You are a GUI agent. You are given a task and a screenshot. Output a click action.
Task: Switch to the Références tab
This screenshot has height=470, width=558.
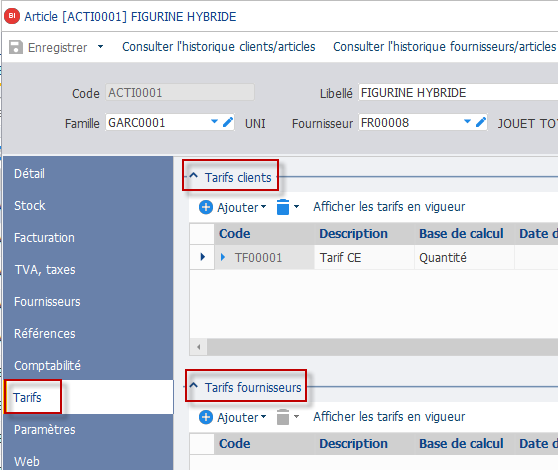(88, 334)
